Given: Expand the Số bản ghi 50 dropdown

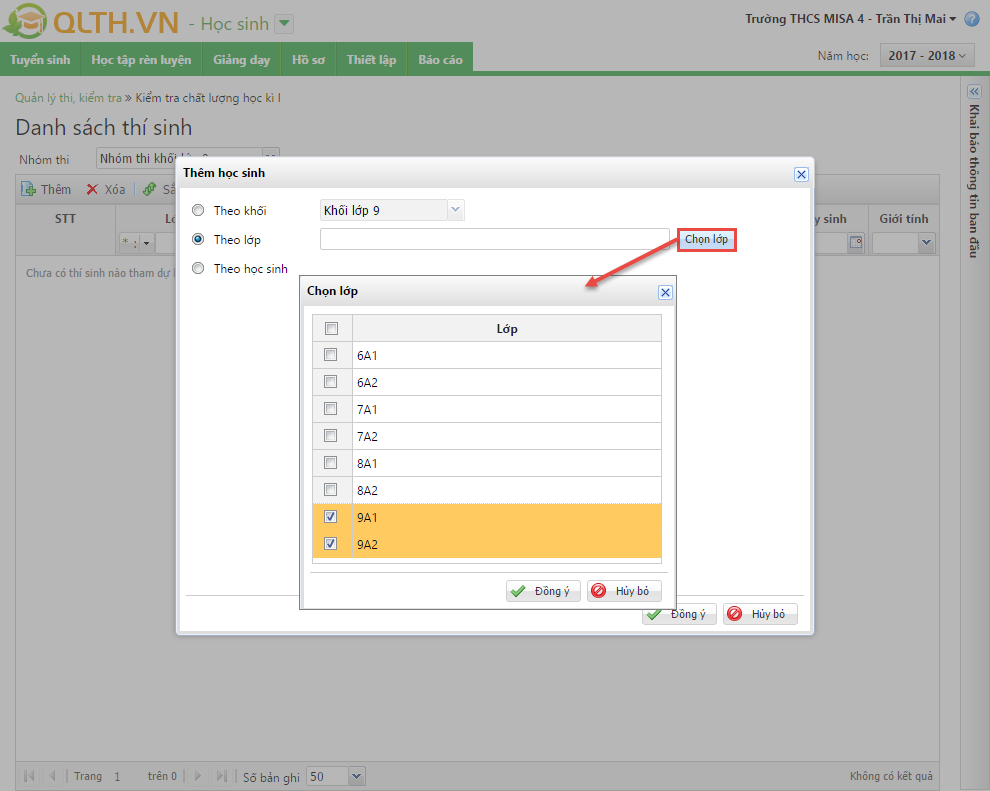Looking at the screenshot, I should click(356, 776).
